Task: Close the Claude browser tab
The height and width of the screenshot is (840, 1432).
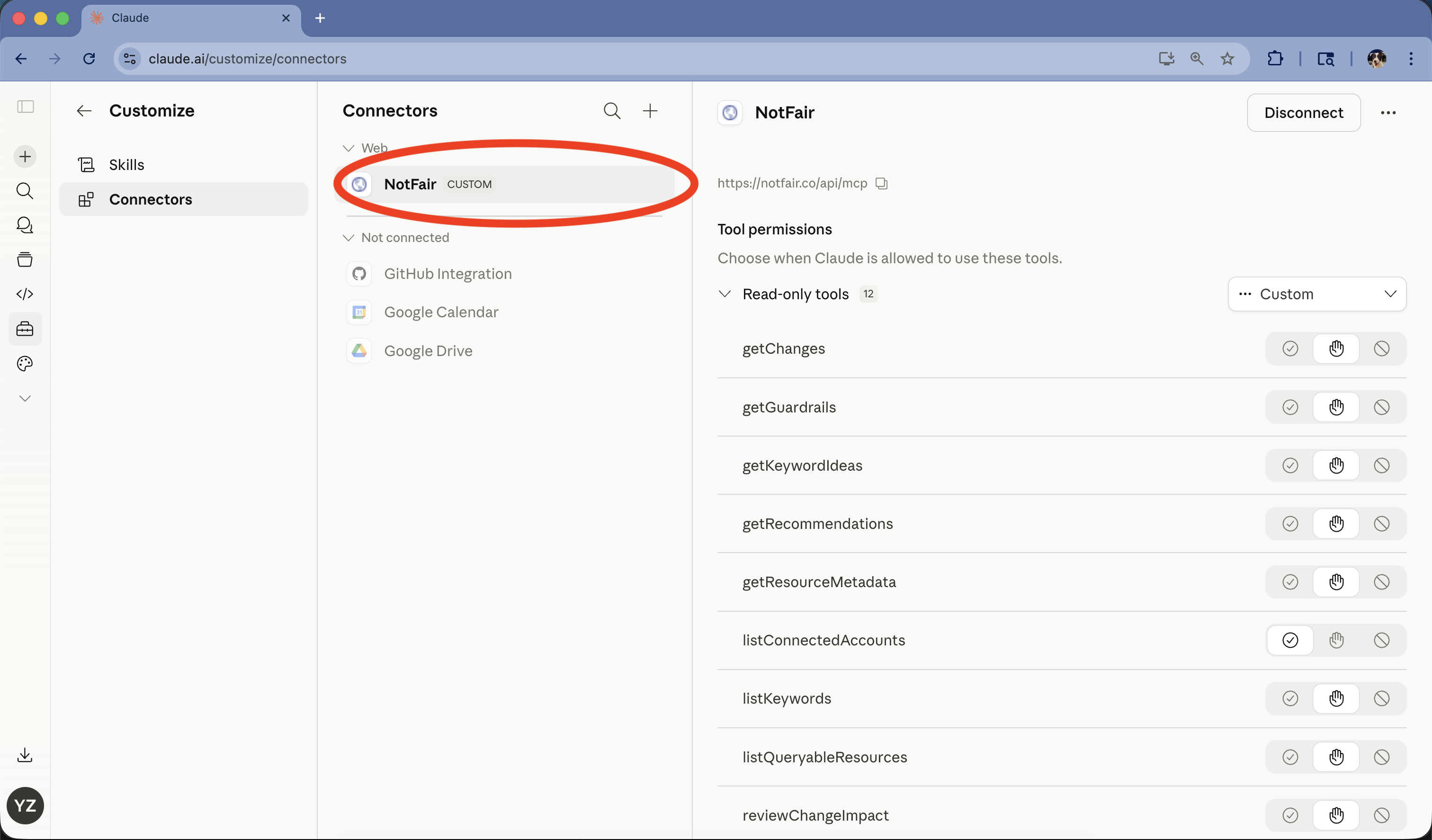Action: 286,18
